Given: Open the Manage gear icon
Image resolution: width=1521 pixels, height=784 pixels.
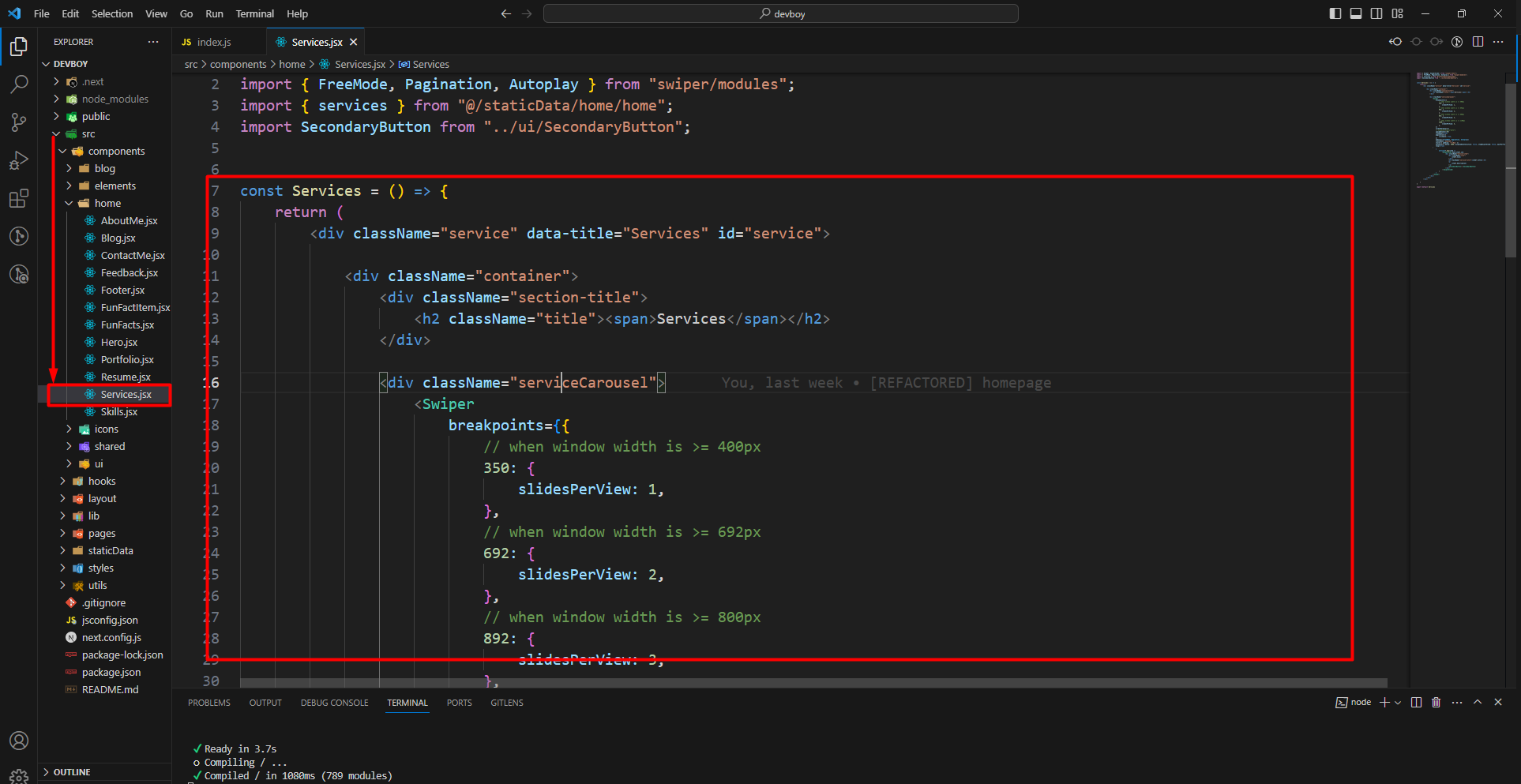Looking at the screenshot, I should point(19,775).
